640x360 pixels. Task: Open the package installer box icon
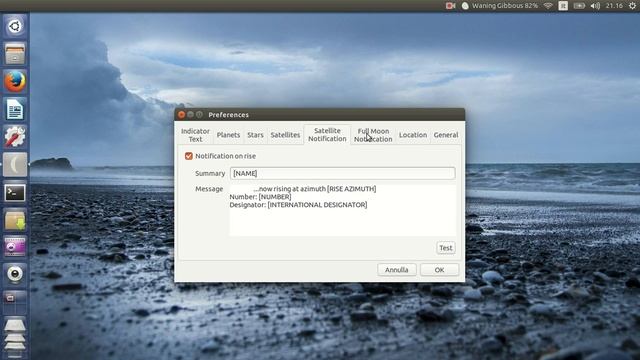tap(15, 220)
